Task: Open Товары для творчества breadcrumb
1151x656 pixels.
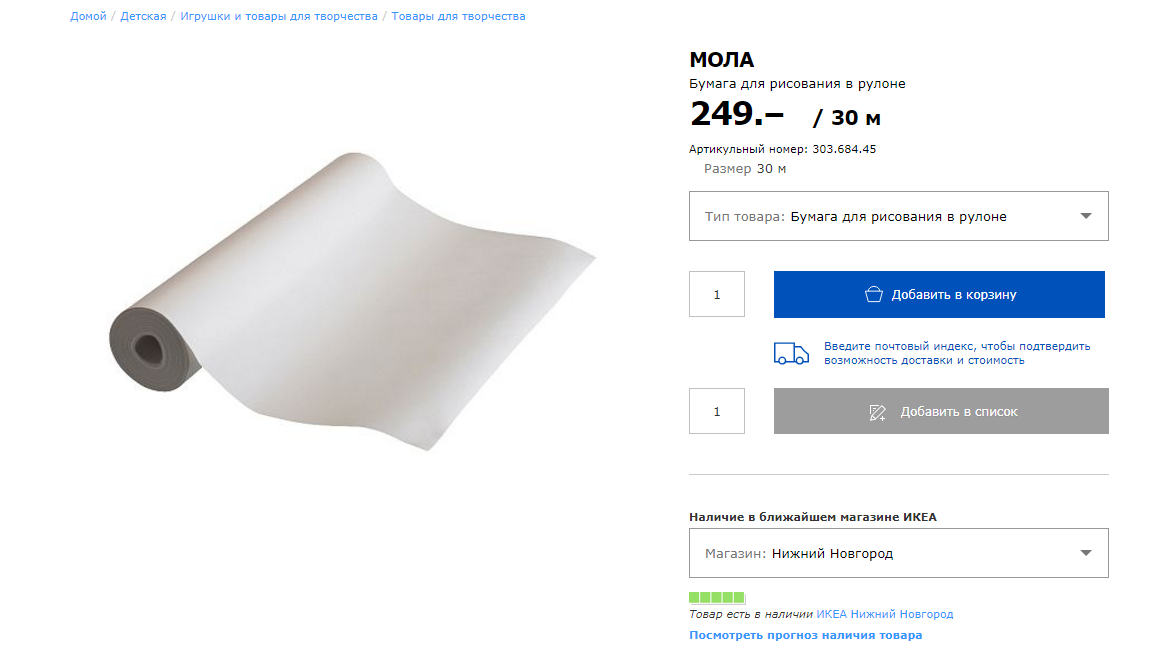Action: [x=458, y=16]
